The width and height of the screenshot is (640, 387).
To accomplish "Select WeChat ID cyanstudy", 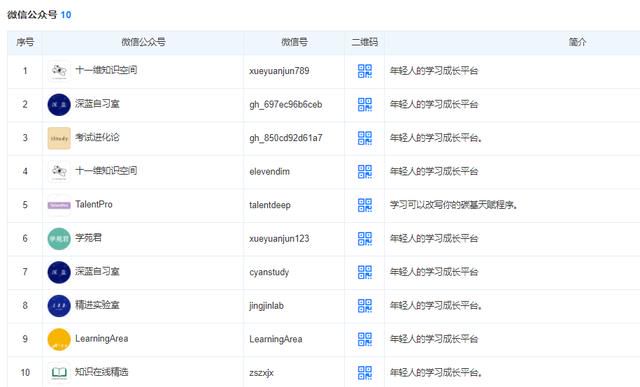I will [269, 272].
